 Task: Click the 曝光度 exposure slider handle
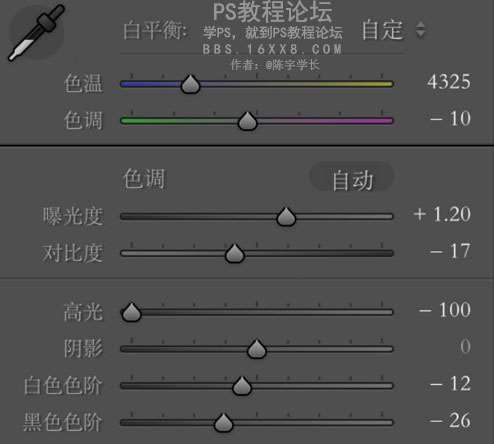pyautogui.click(x=286, y=217)
